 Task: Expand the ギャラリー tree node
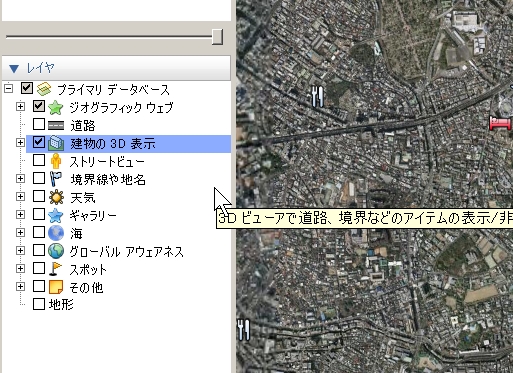point(20,214)
